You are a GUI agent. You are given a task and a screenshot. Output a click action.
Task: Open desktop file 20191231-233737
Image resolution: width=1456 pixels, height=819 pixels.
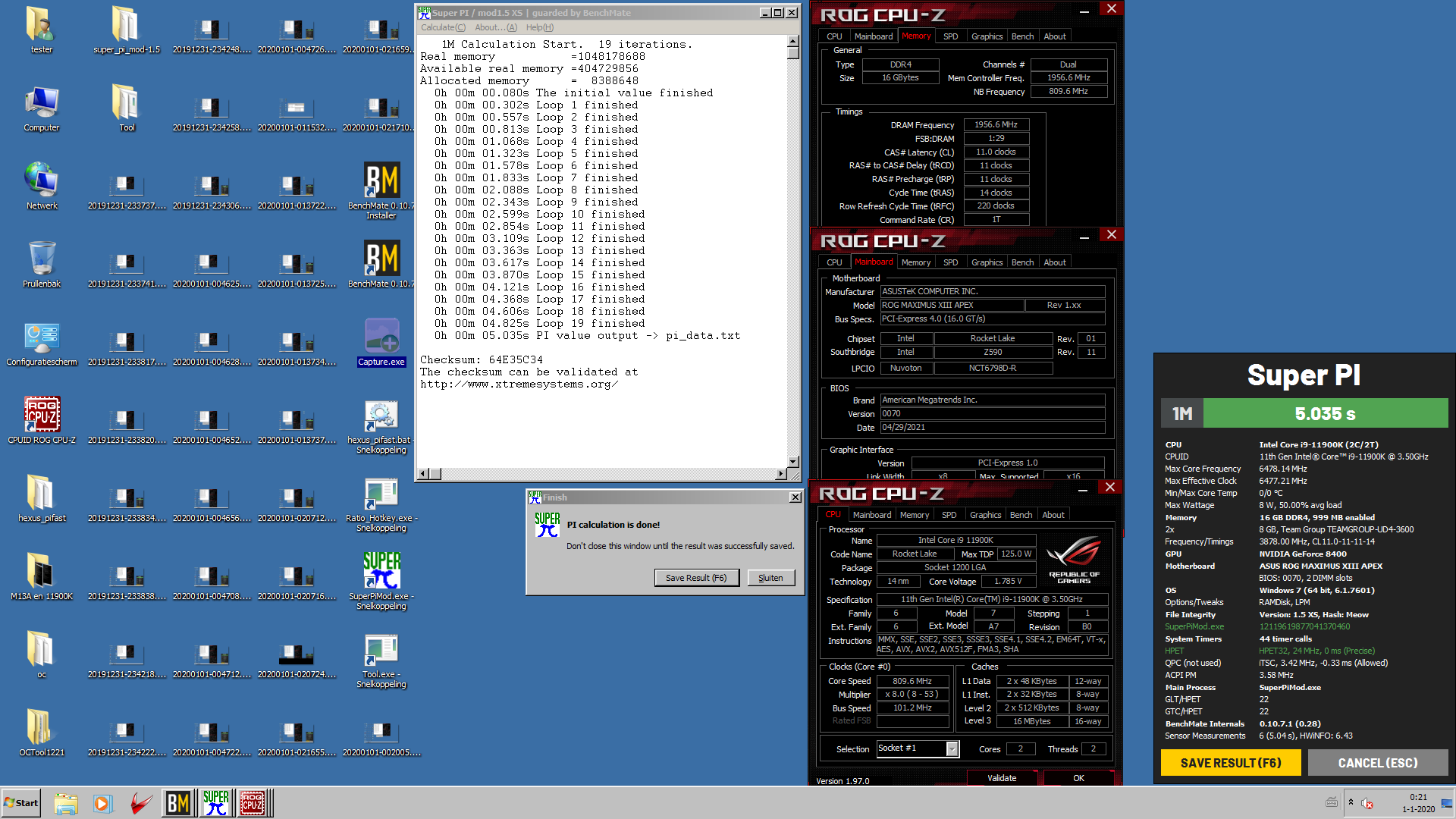pos(127,192)
